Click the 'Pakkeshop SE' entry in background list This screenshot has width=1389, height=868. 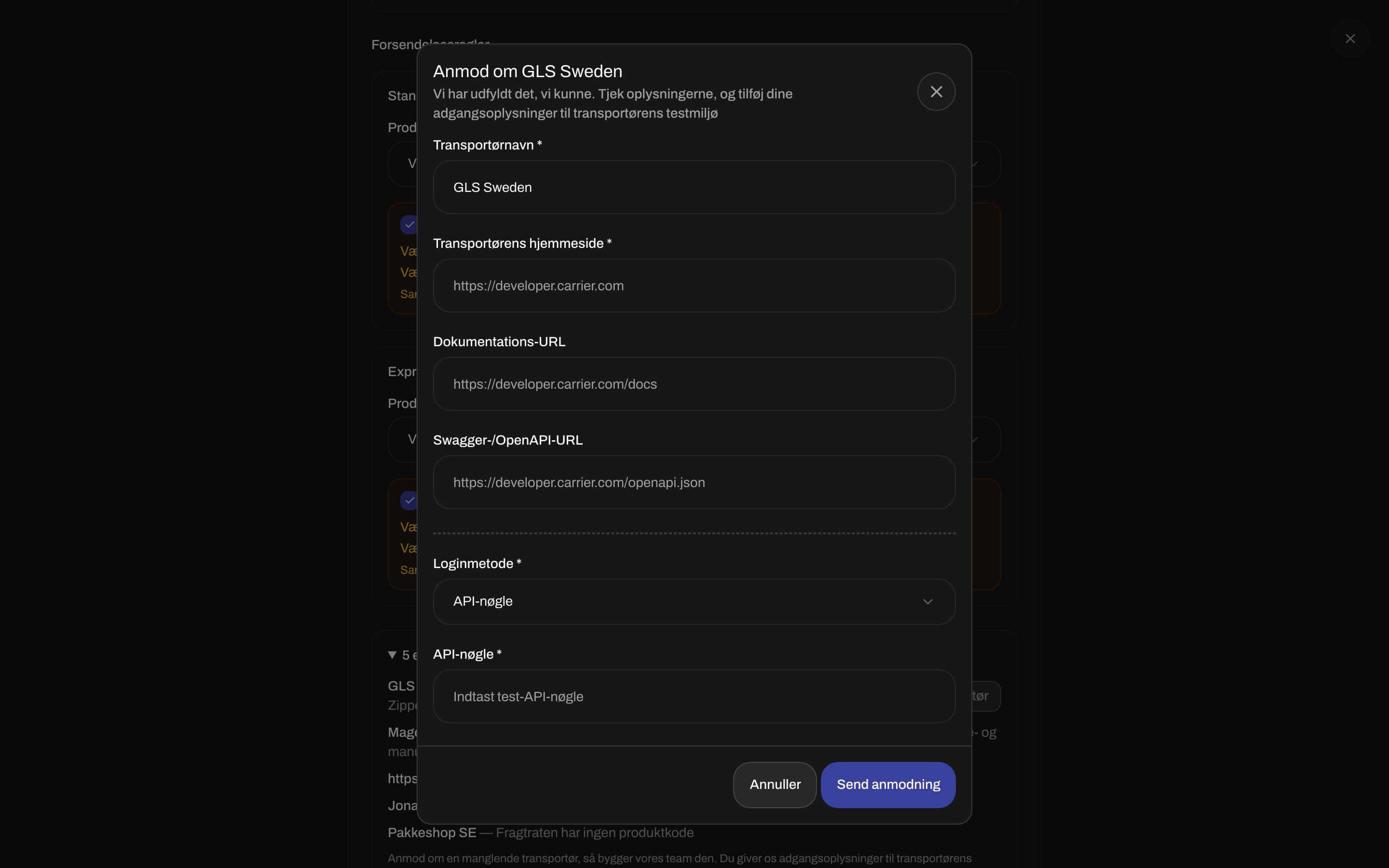[432, 832]
